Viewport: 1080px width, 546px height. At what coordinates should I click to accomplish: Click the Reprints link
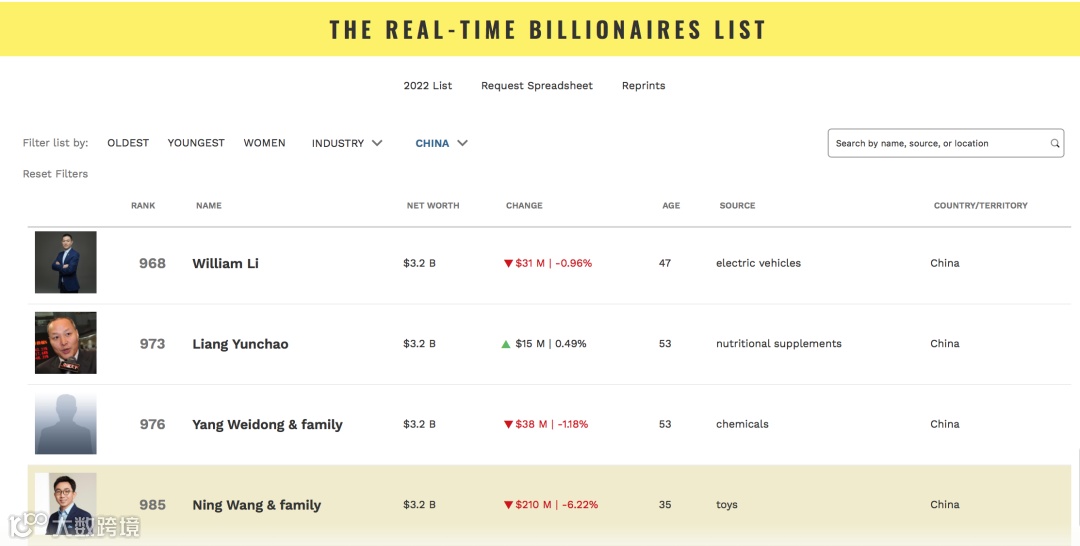643,86
